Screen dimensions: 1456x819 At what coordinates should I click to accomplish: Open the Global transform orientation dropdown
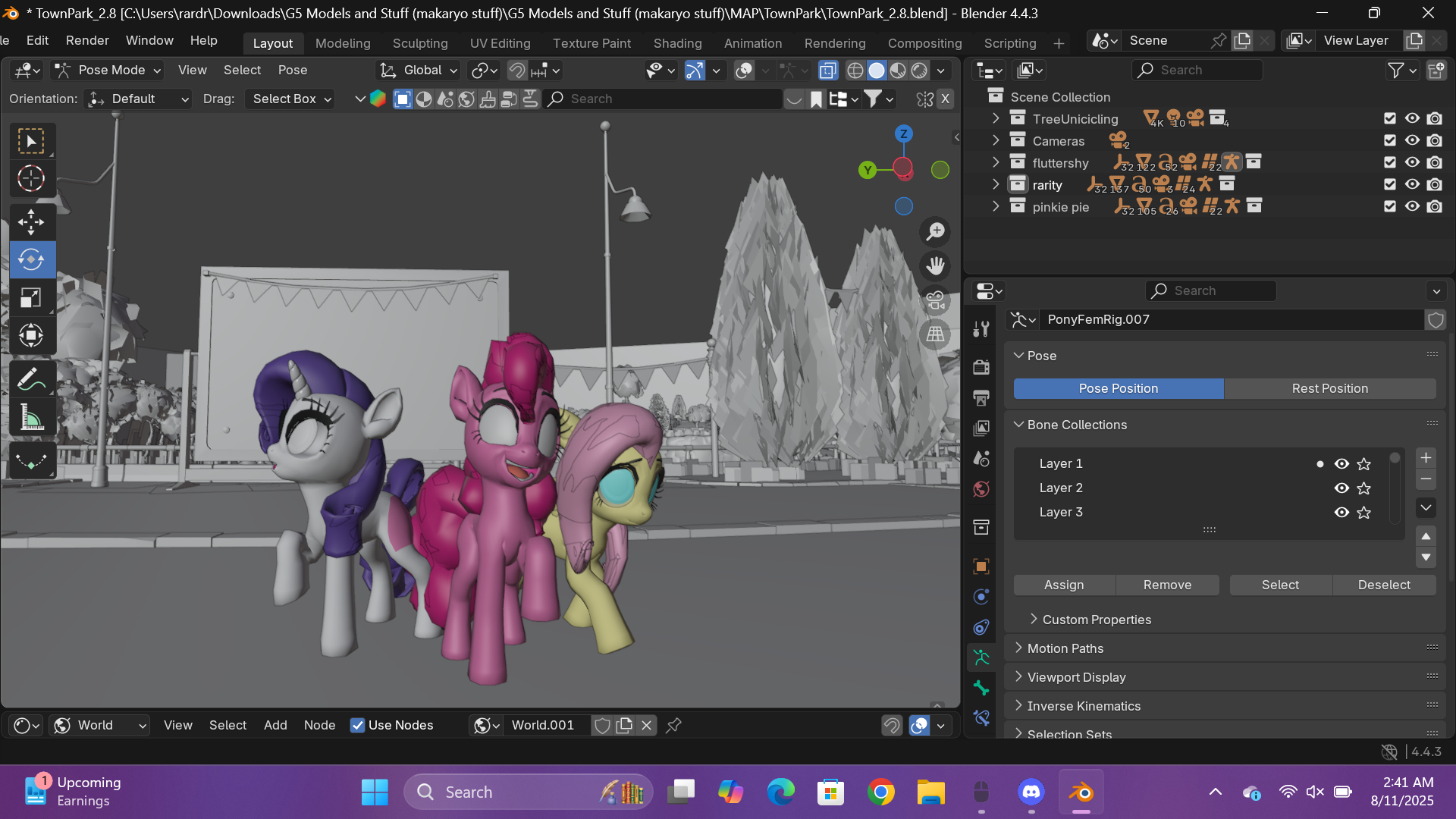[x=419, y=71]
